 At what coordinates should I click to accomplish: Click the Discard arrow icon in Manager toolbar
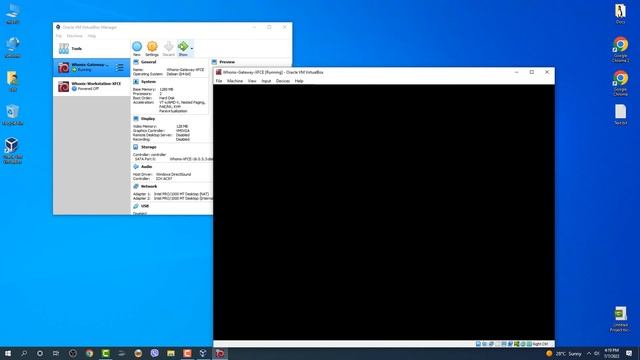[168, 47]
